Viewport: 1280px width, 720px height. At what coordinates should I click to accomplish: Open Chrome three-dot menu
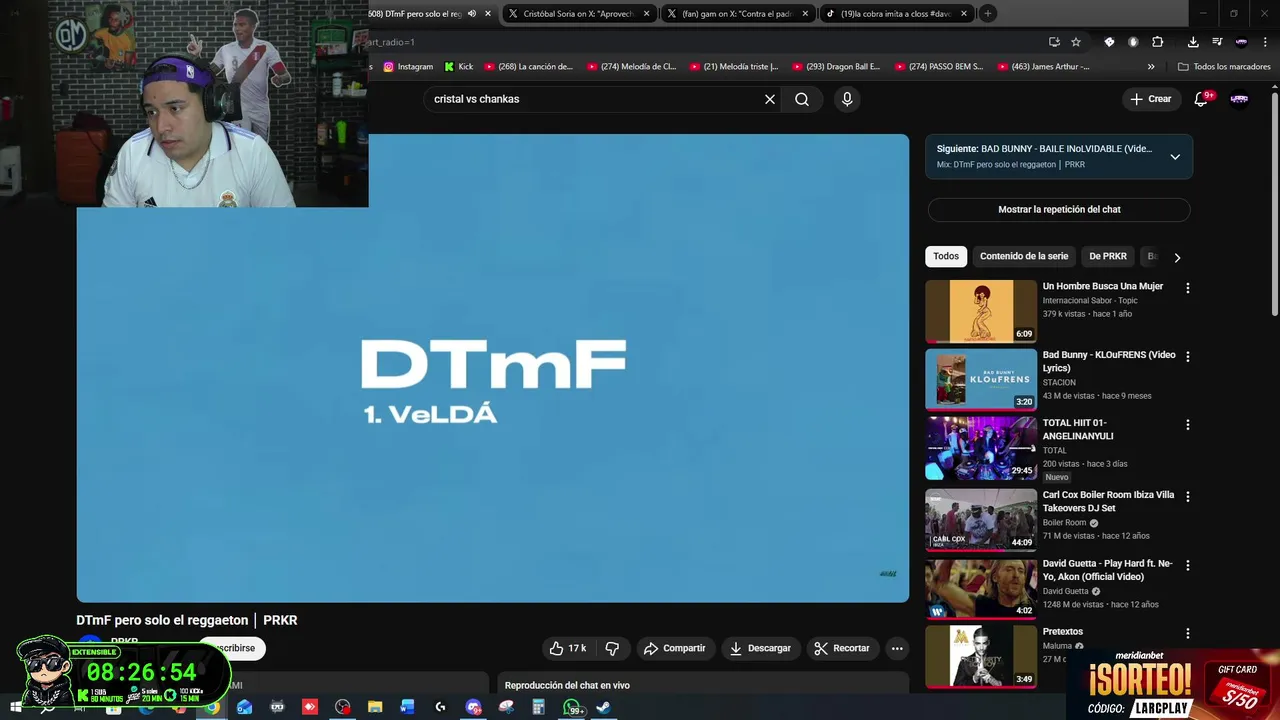1264,42
